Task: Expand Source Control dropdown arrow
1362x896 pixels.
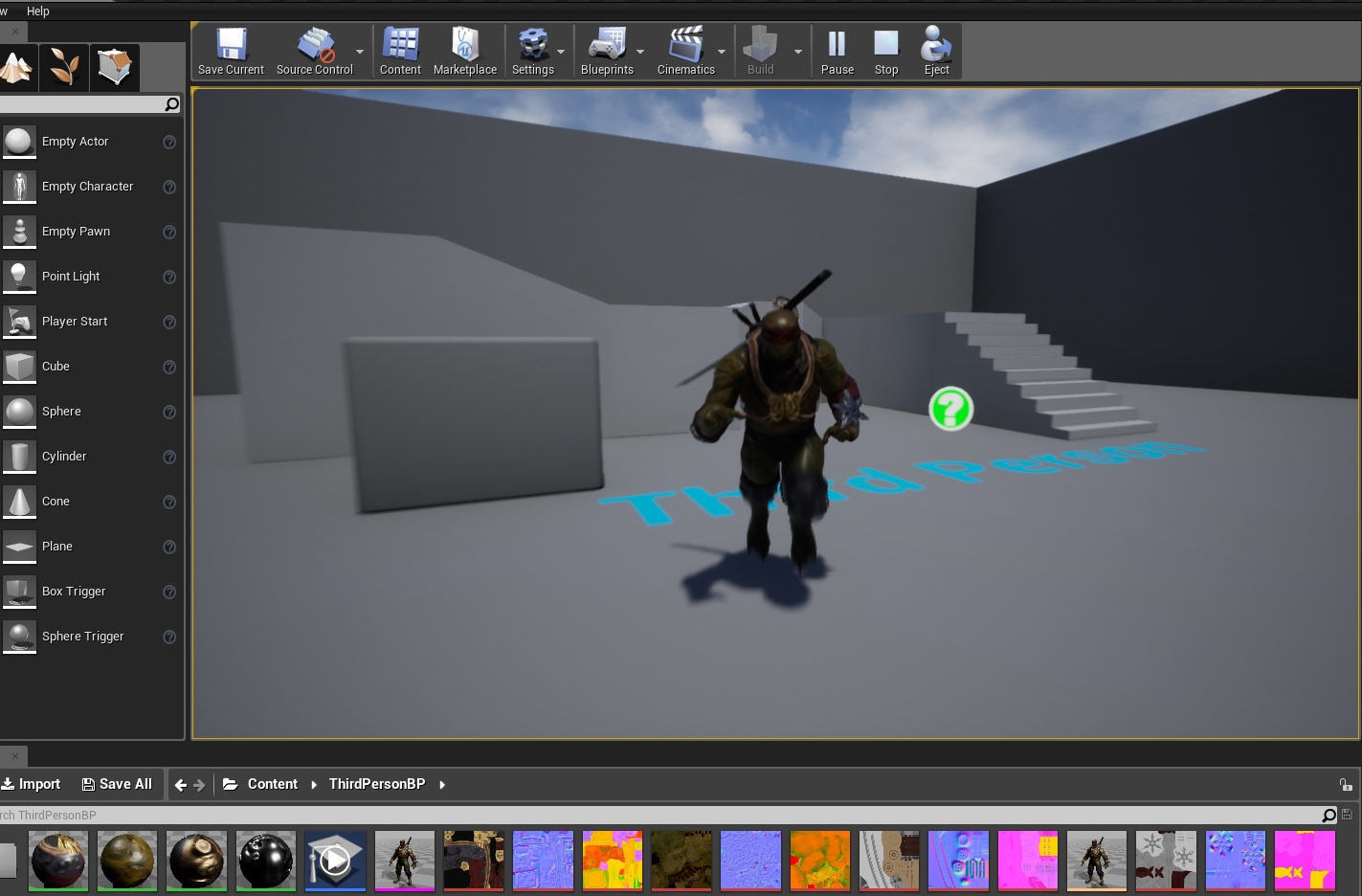Action: pyautogui.click(x=360, y=52)
